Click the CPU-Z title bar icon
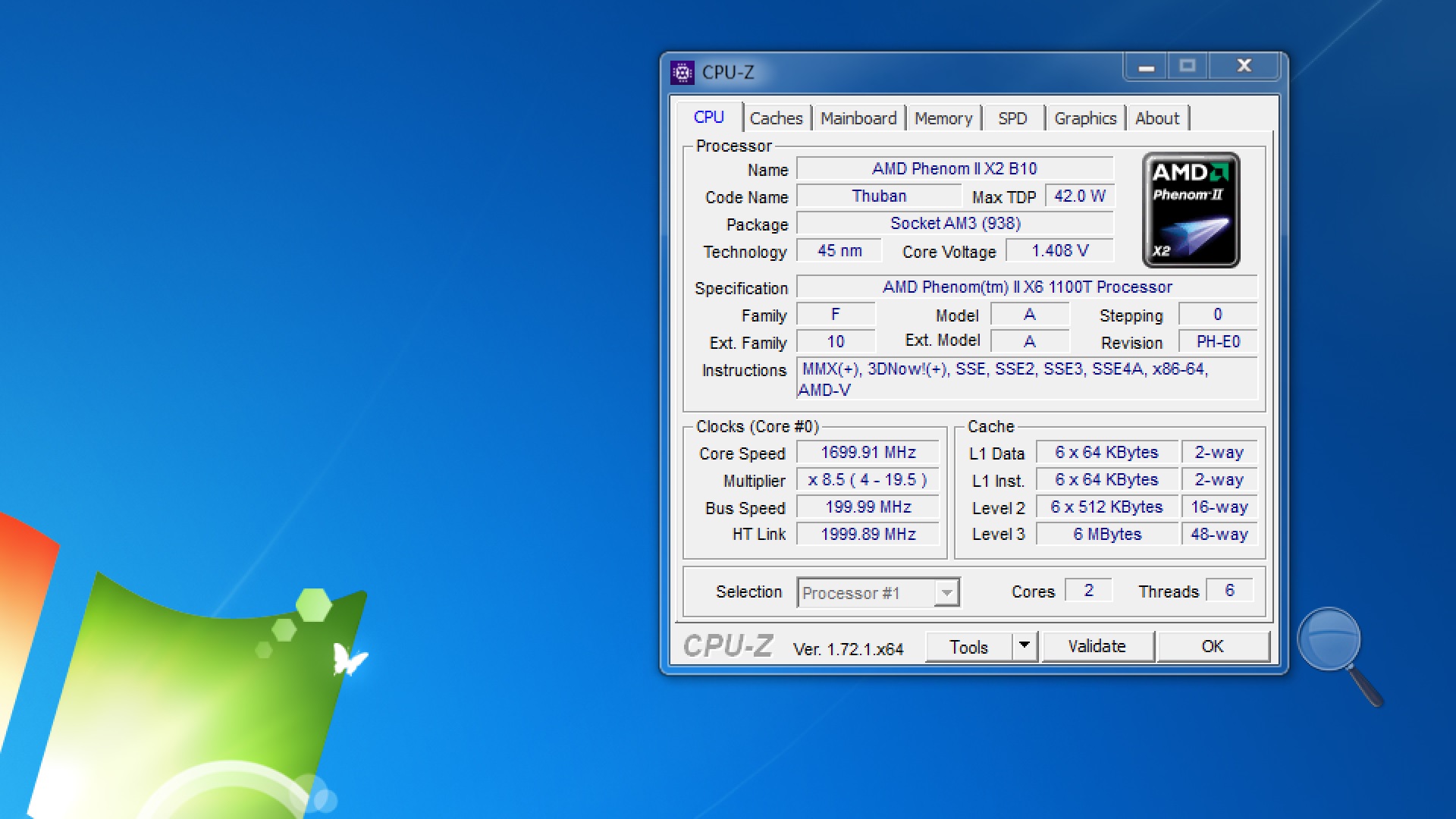The width and height of the screenshot is (1456, 819). pos(682,73)
